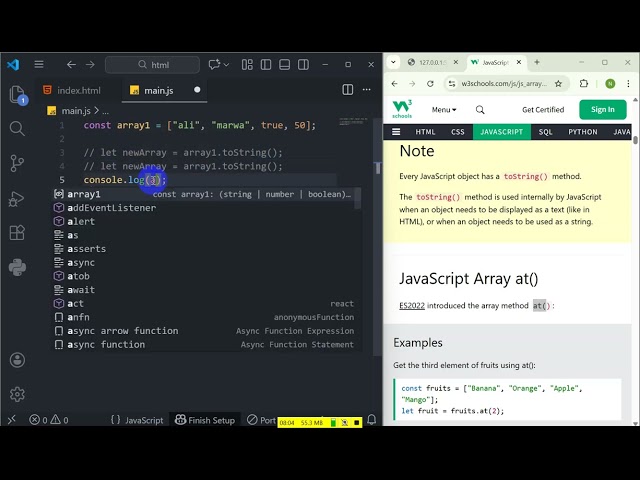Expand the breadcrumb ellipsis after main.js

(105, 111)
